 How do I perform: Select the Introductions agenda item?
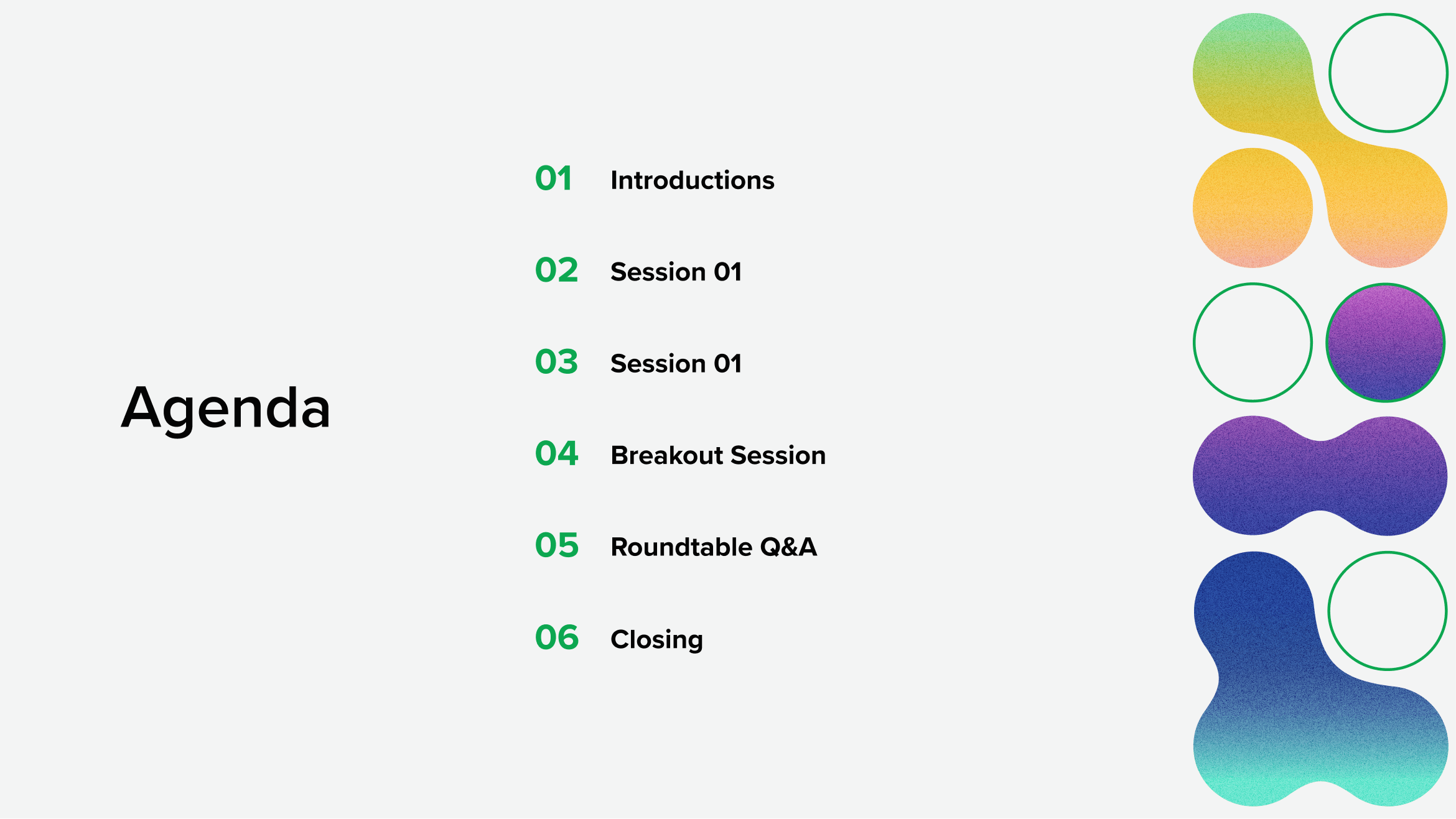click(693, 180)
